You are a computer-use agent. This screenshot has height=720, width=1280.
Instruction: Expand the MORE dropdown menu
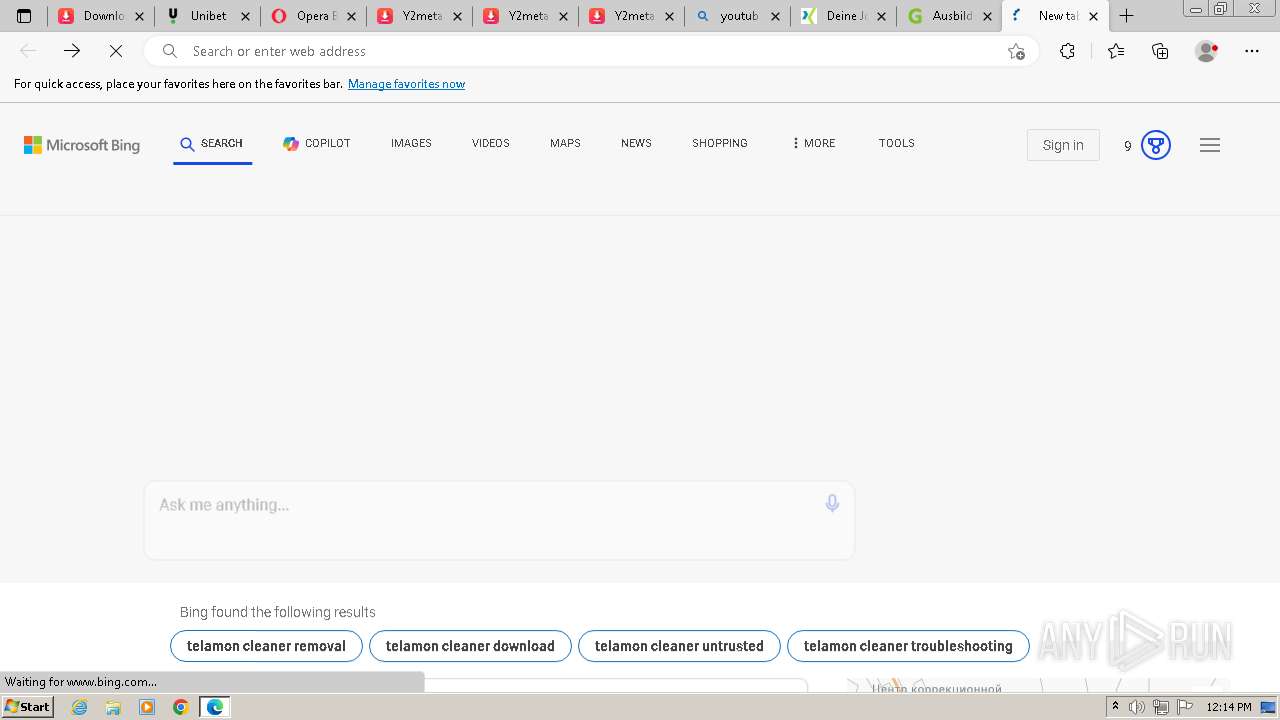pos(813,144)
